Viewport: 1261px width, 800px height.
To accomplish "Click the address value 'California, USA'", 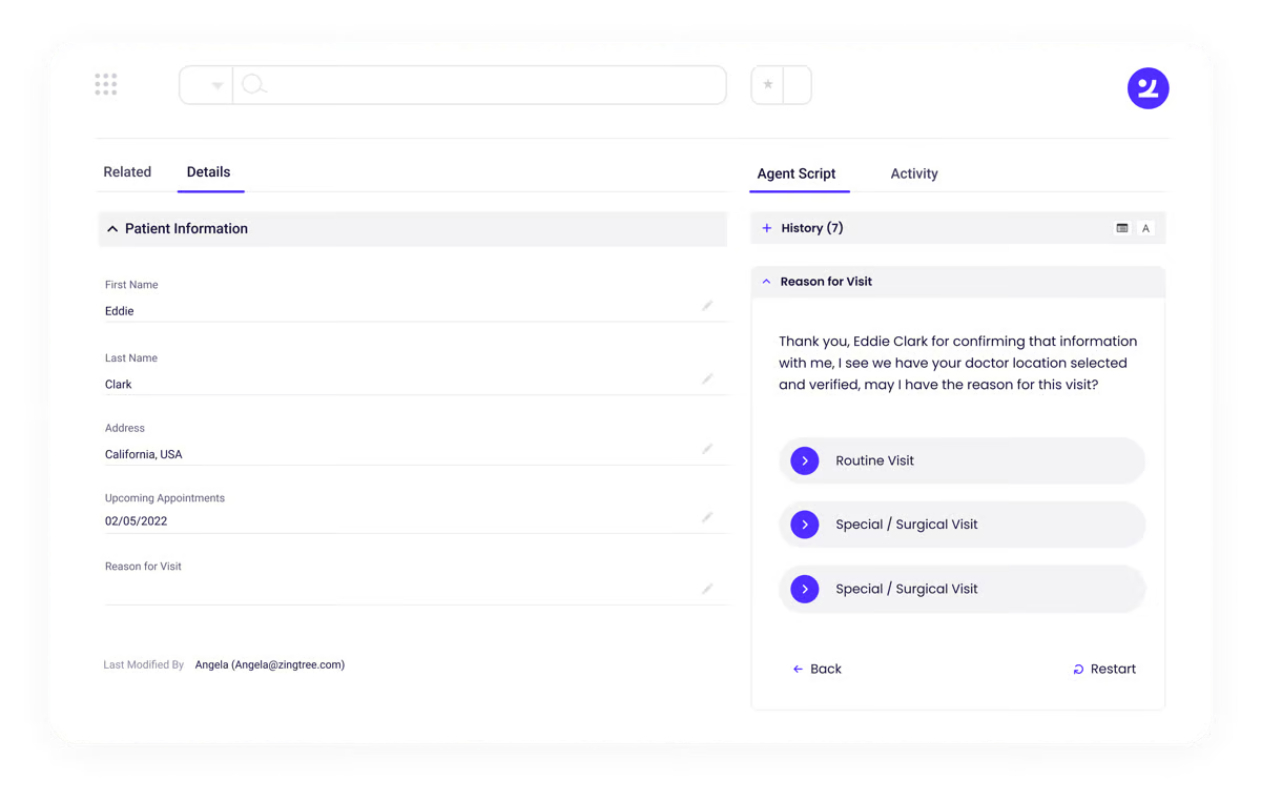I will point(144,454).
